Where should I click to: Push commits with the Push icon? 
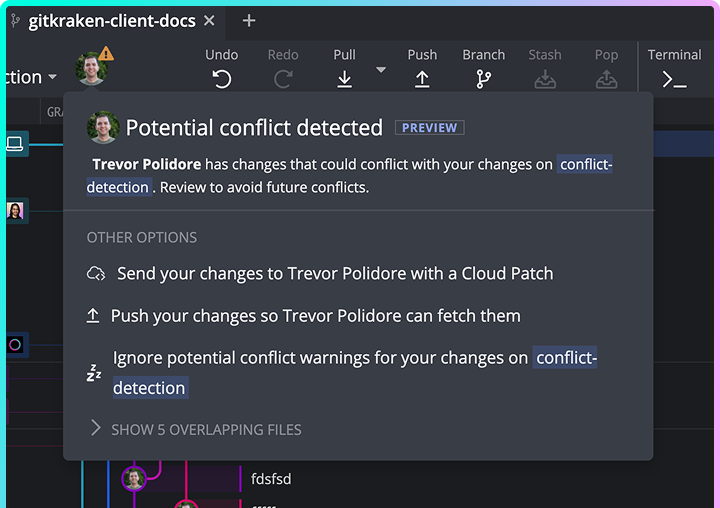(422, 79)
